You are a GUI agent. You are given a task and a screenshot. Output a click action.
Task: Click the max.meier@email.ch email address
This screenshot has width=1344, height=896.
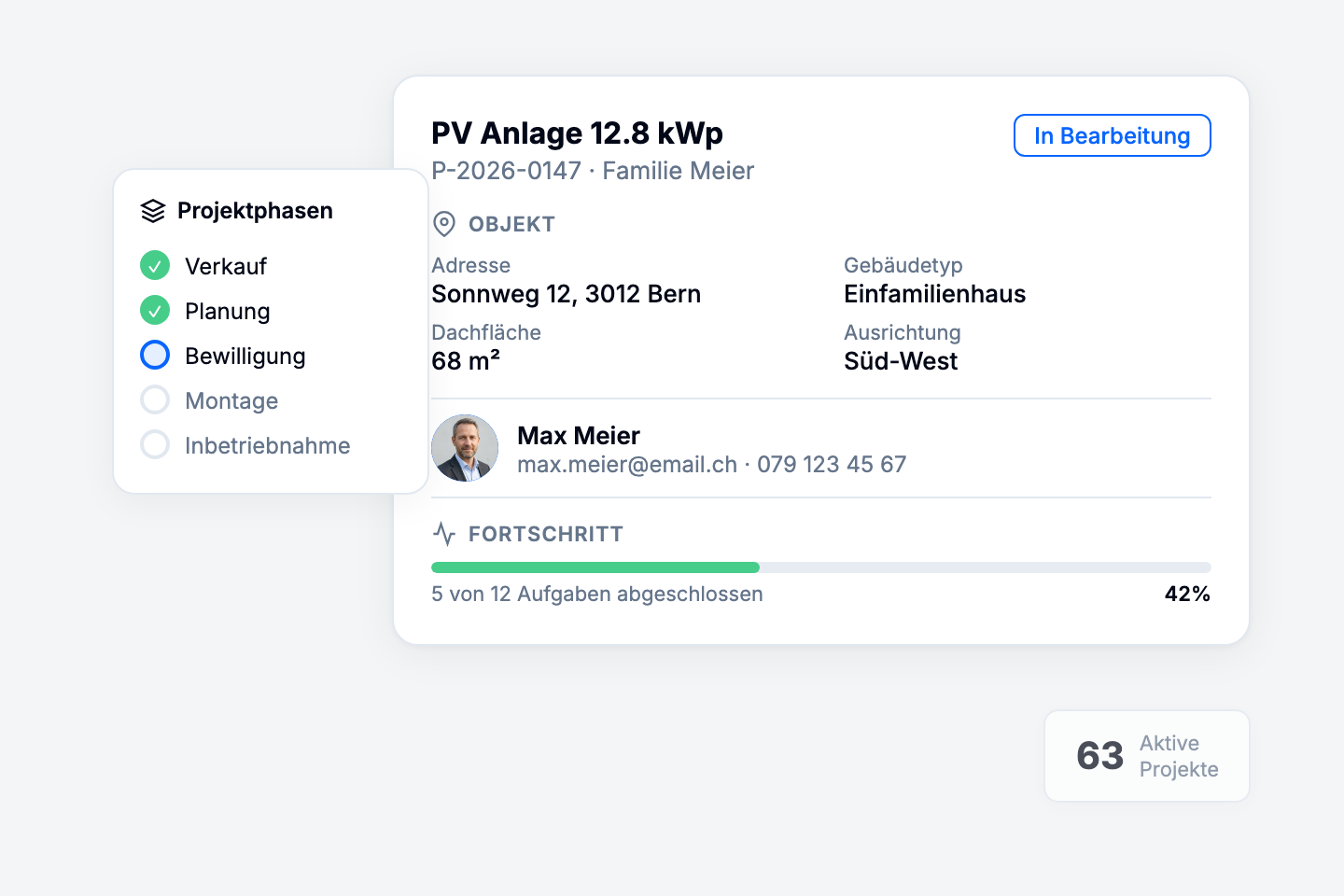pyautogui.click(x=627, y=465)
